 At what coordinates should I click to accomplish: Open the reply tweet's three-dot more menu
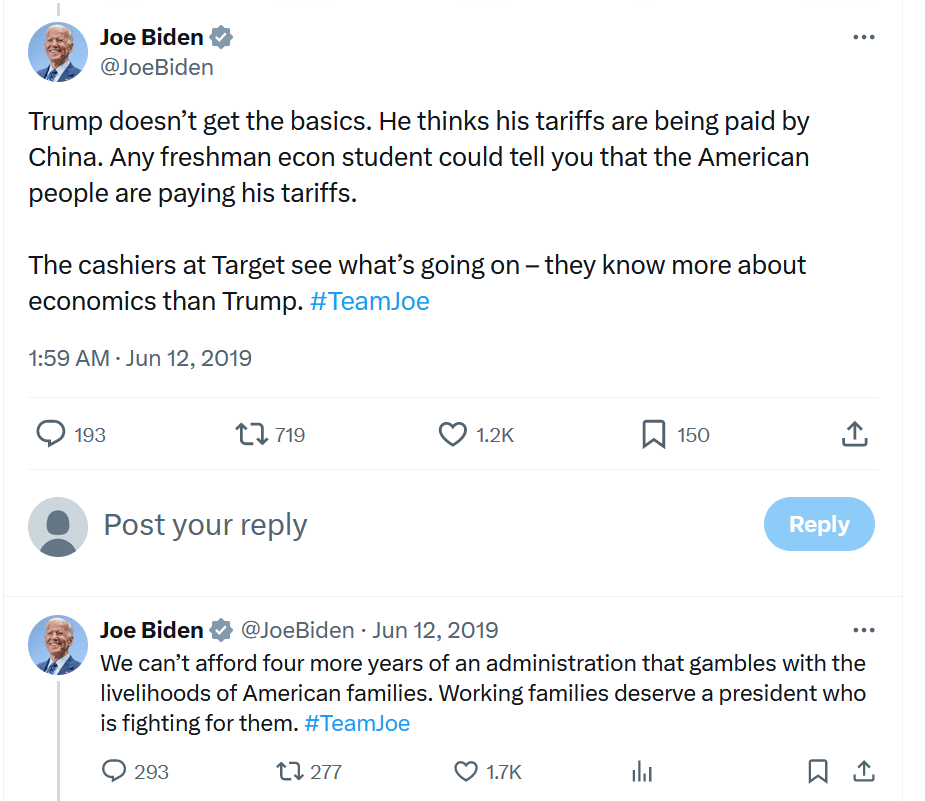(x=863, y=630)
